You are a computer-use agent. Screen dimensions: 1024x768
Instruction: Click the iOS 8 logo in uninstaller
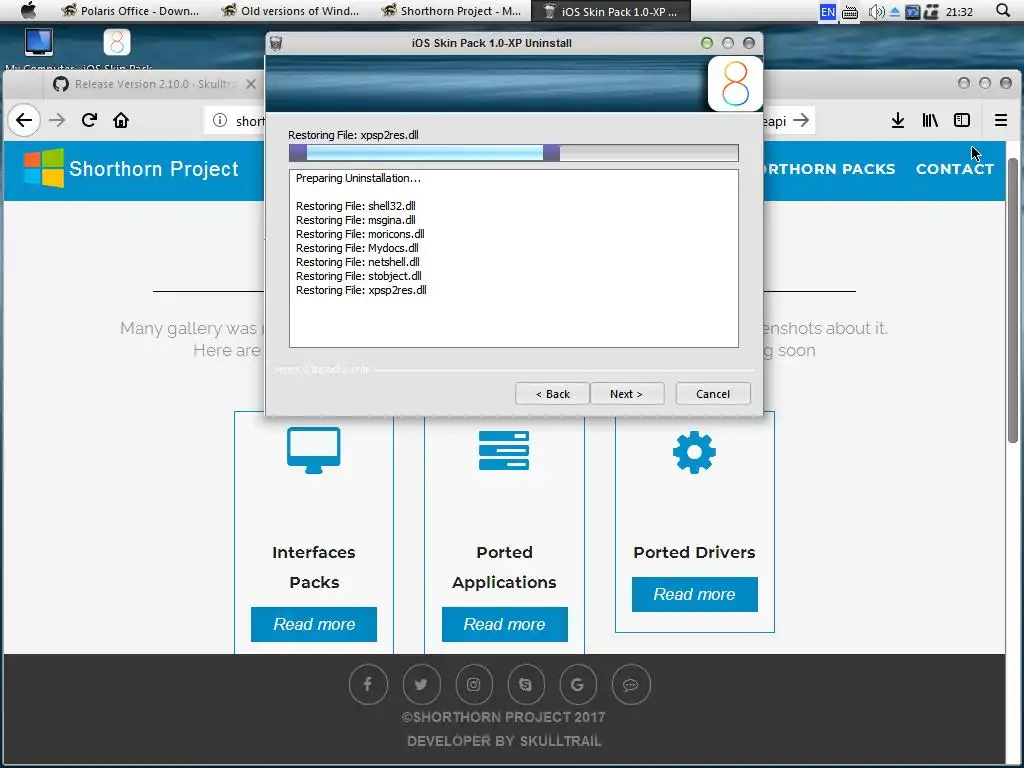(735, 84)
